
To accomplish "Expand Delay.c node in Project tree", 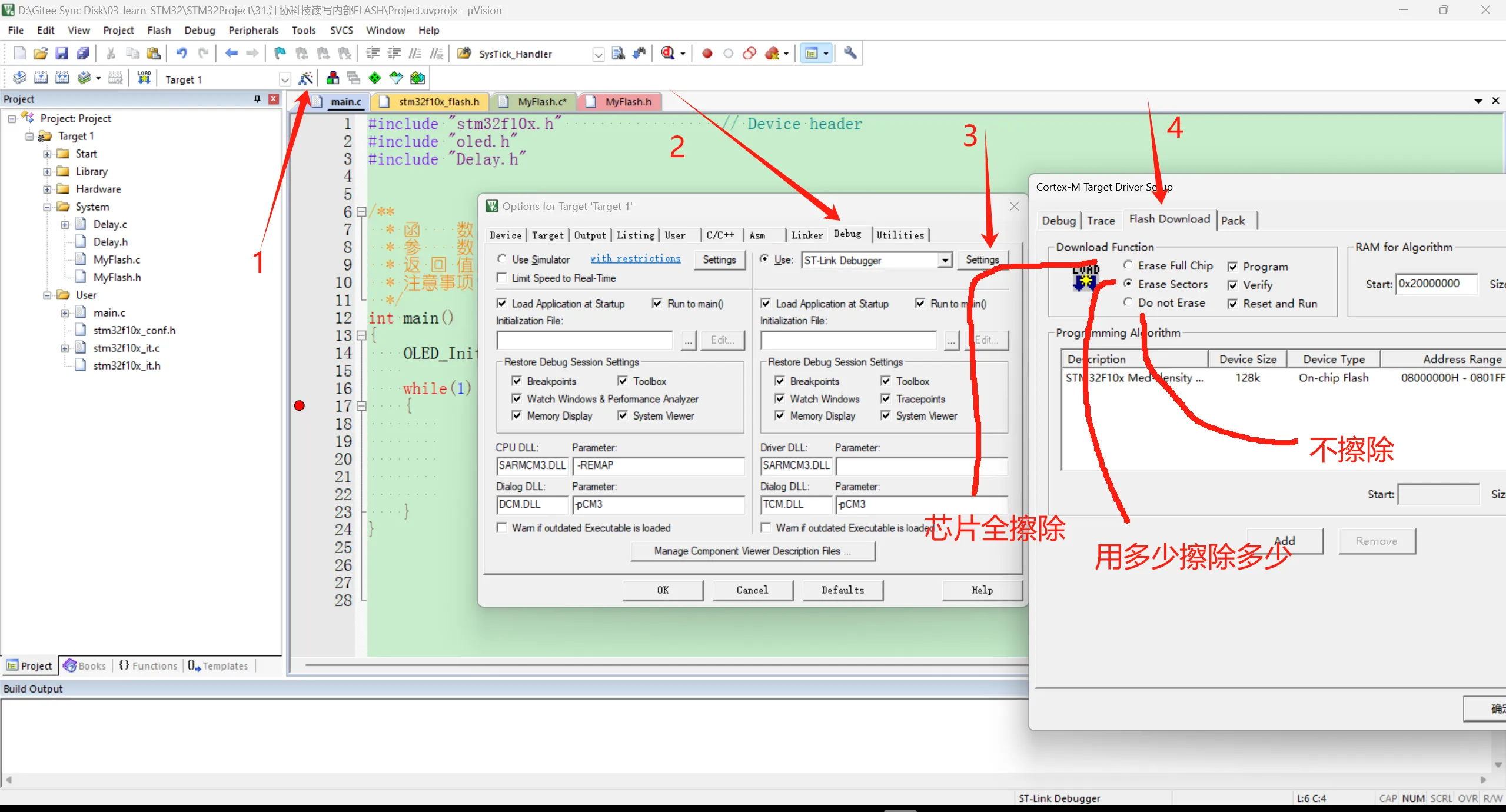I will click(65, 225).
